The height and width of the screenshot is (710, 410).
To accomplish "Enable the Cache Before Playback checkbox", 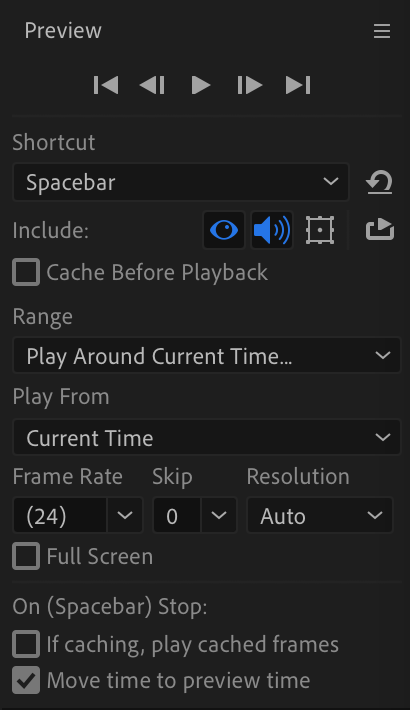I will click(x=26, y=272).
